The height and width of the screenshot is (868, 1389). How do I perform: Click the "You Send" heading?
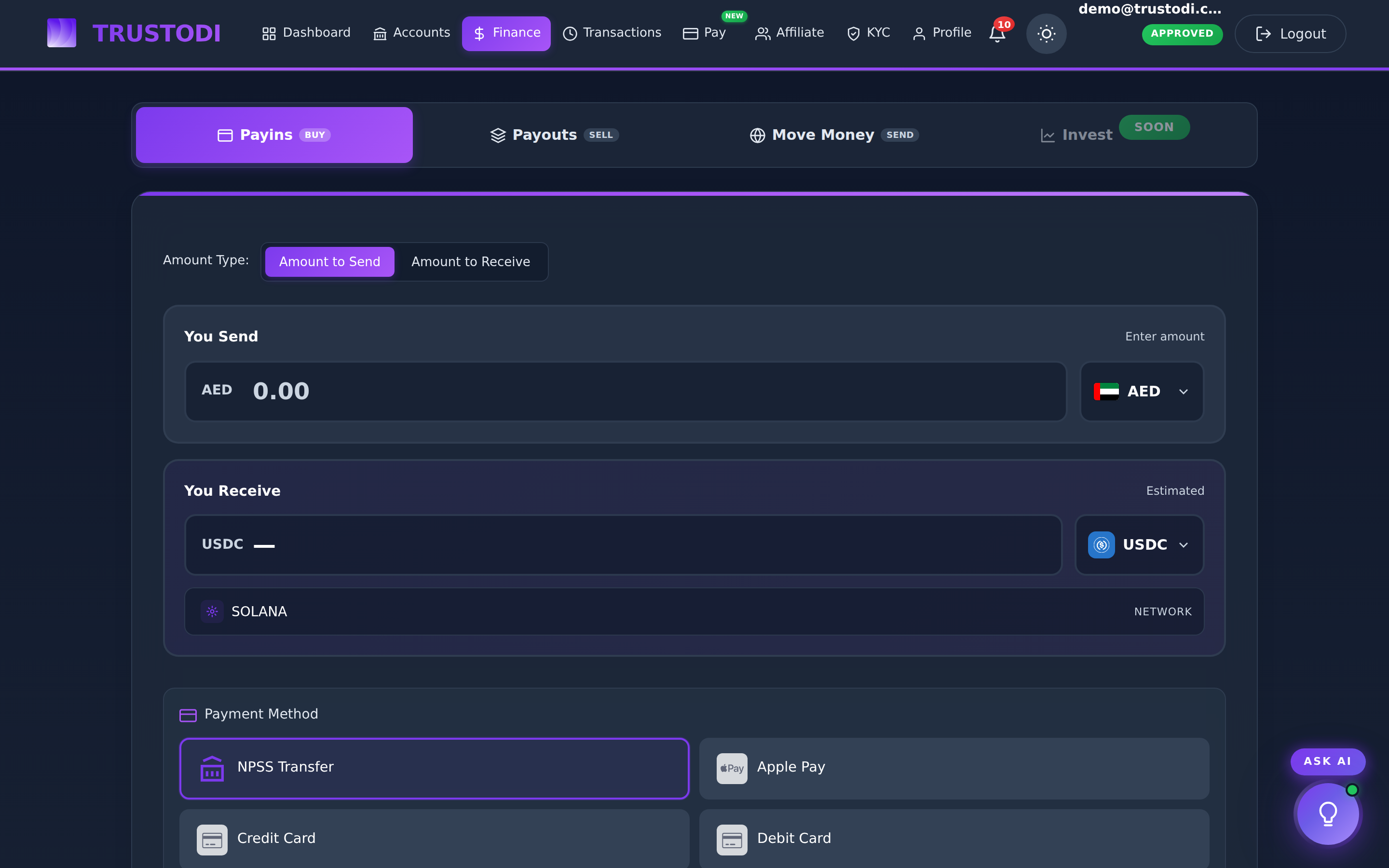pyautogui.click(x=221, y=337)
